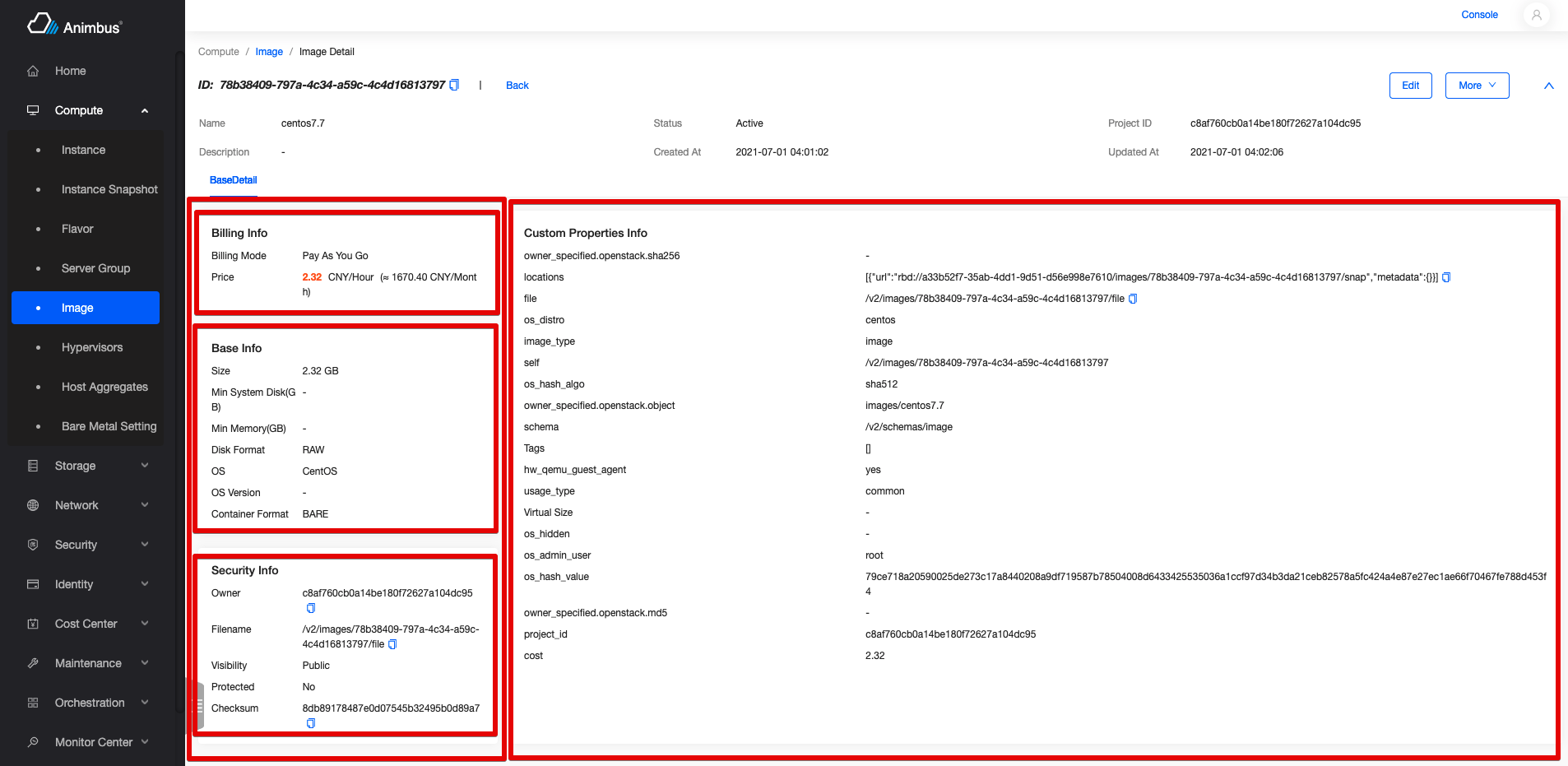Select Instance in the Compute menu
Image resolution: width=1568 pixels, height=766 pixels.
pos(83,150)
